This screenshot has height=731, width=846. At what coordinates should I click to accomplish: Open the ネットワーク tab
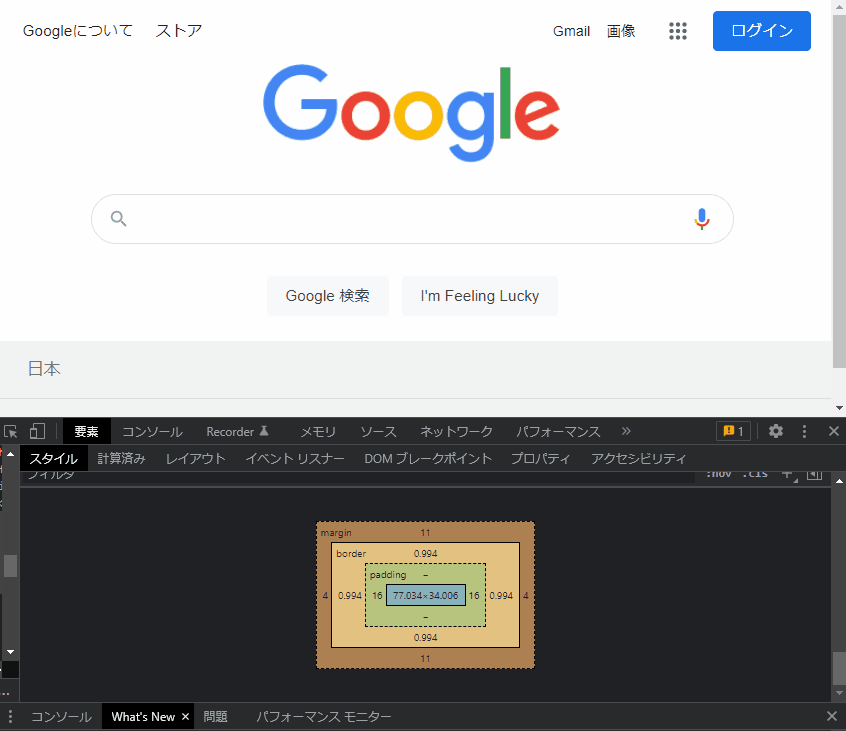456,432
